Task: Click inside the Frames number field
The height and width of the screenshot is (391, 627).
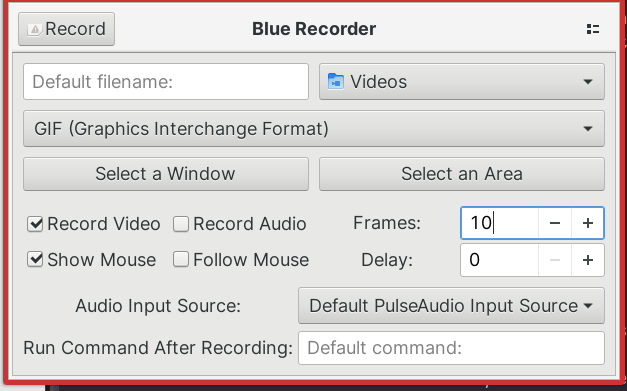Action: [x=499, y=223]
